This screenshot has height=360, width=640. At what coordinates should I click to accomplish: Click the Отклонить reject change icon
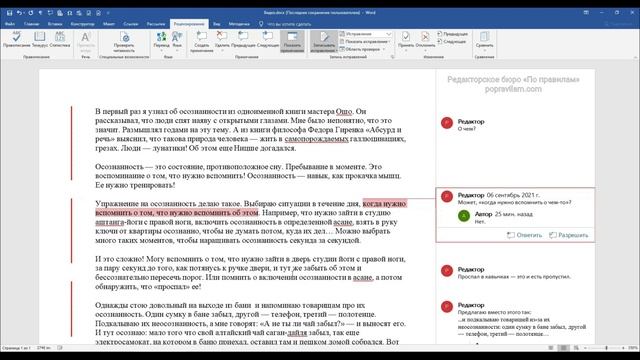point(425,37)
